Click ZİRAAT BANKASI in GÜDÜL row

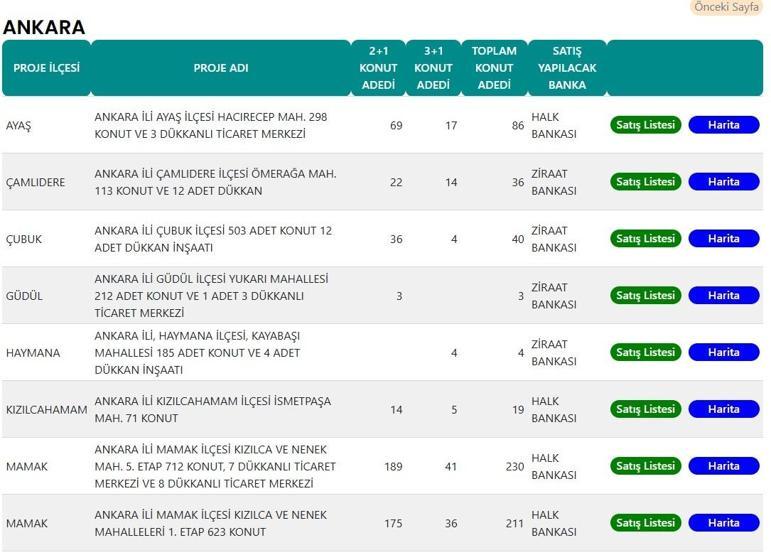coord(554,296)
